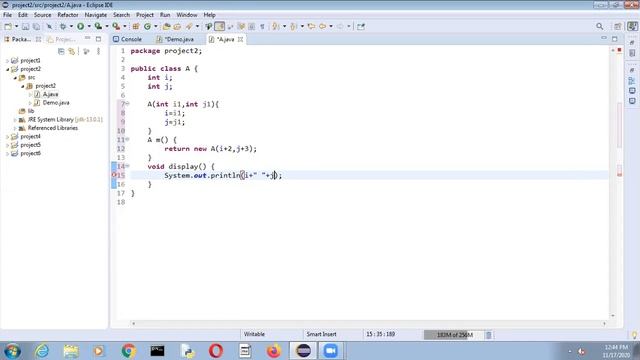
Task: Open the Source menu
Action: (42, 15)
